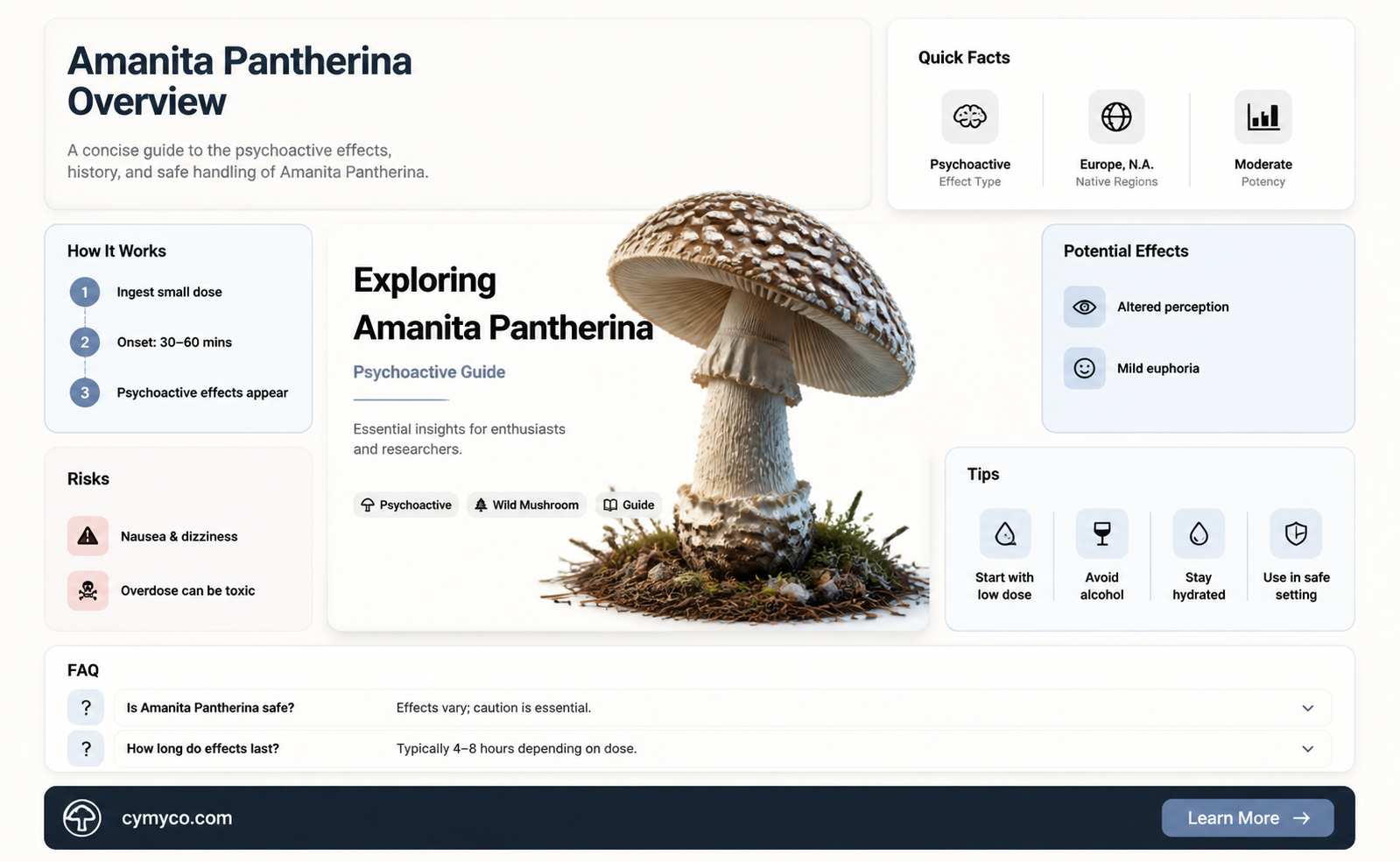Click the 'Exploring Amanita Pantherina' heading
This screenshot has height=862, width=1400.
tap(503, 304)
